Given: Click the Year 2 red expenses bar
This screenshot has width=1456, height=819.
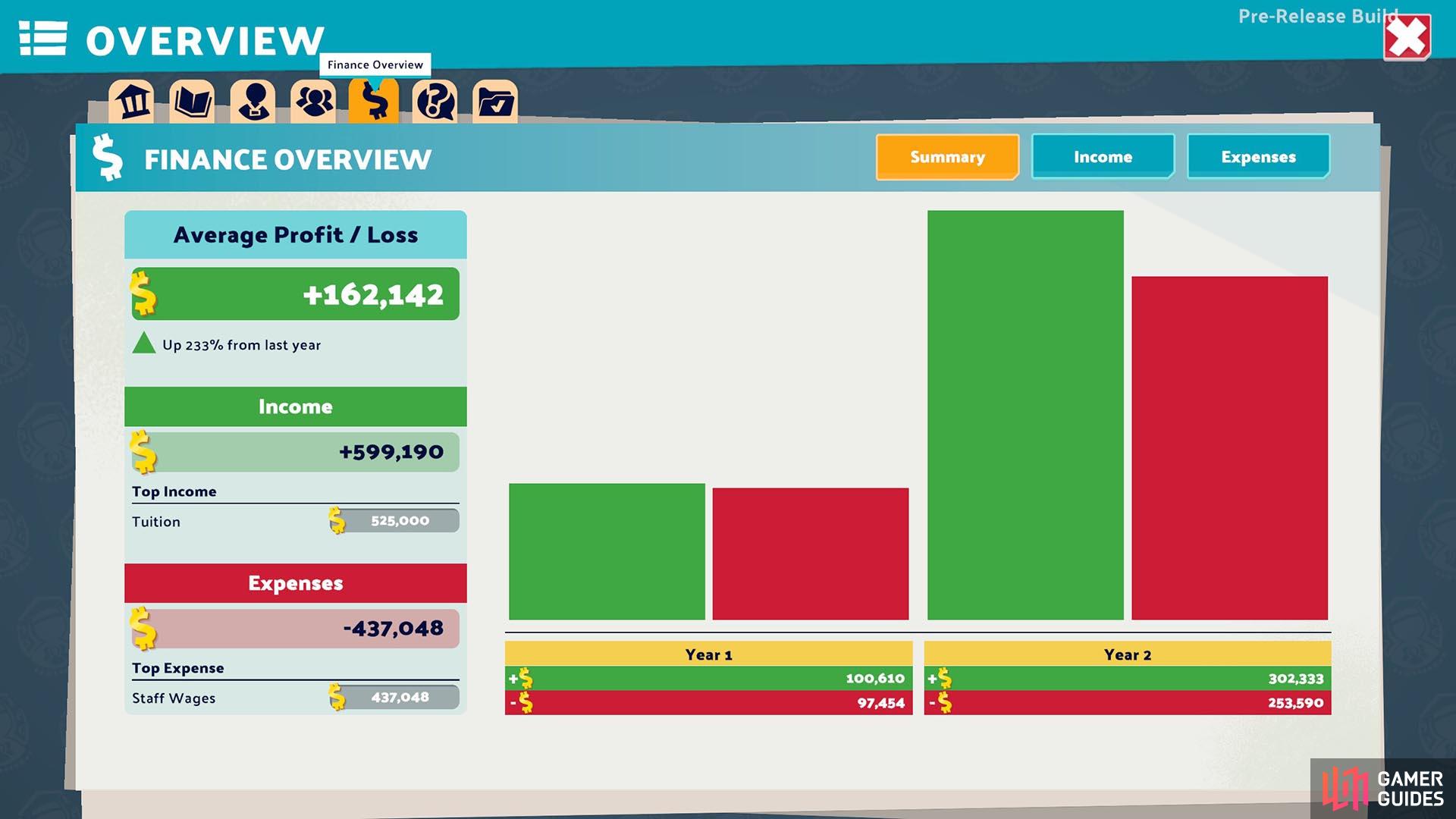Looking at the screenshot, I should pos(1229,448).
